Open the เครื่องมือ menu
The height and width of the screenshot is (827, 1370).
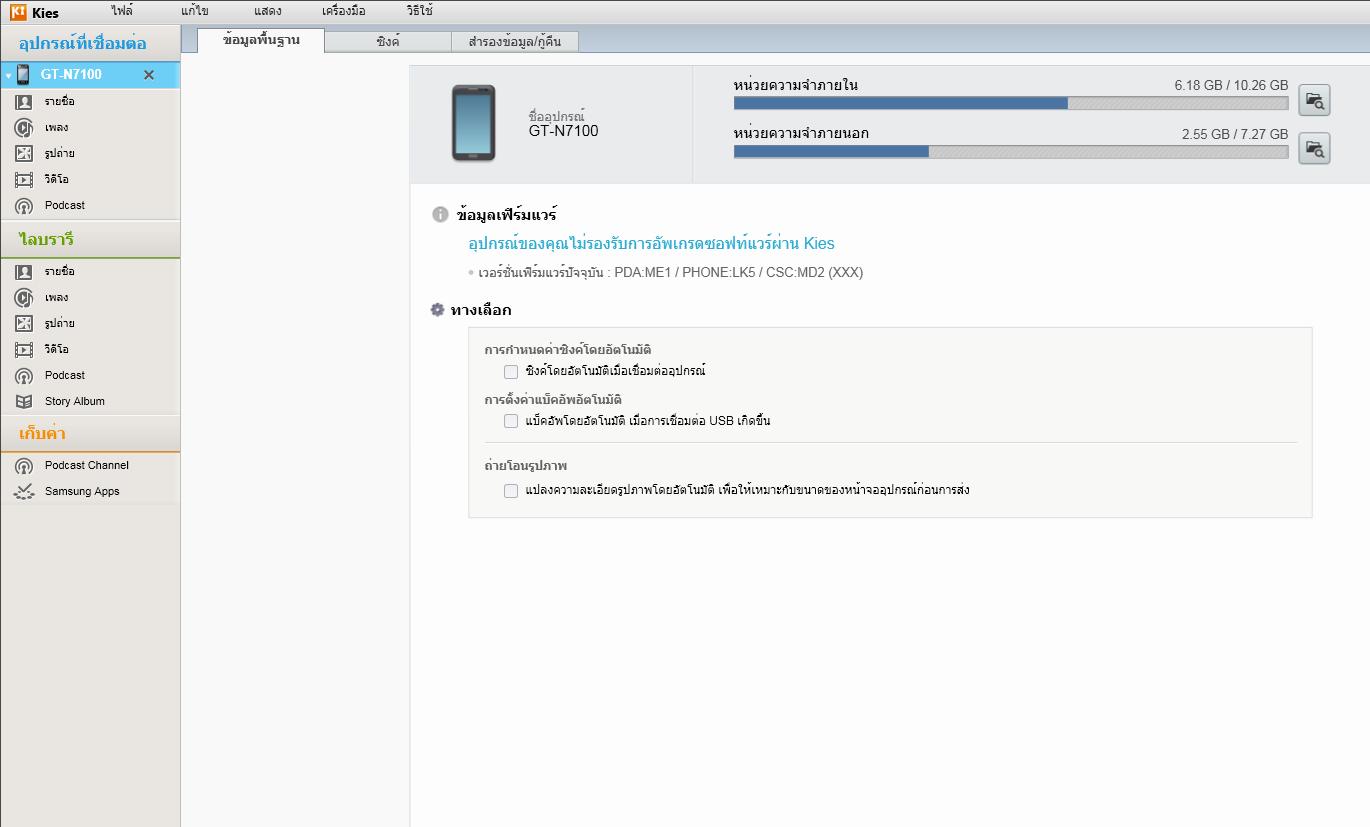(x=343, y=11)
